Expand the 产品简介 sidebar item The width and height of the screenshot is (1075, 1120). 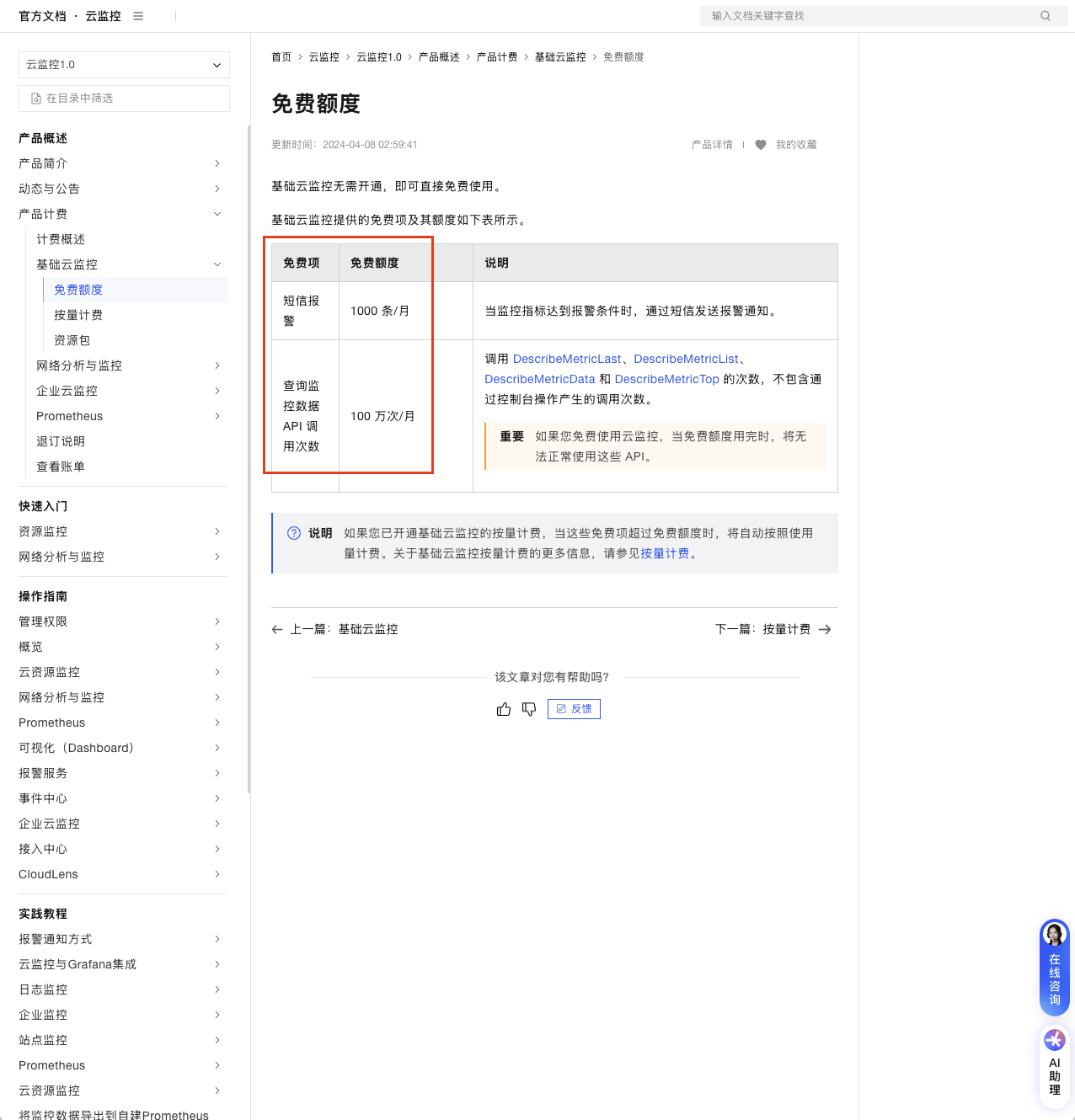[217, 163]
